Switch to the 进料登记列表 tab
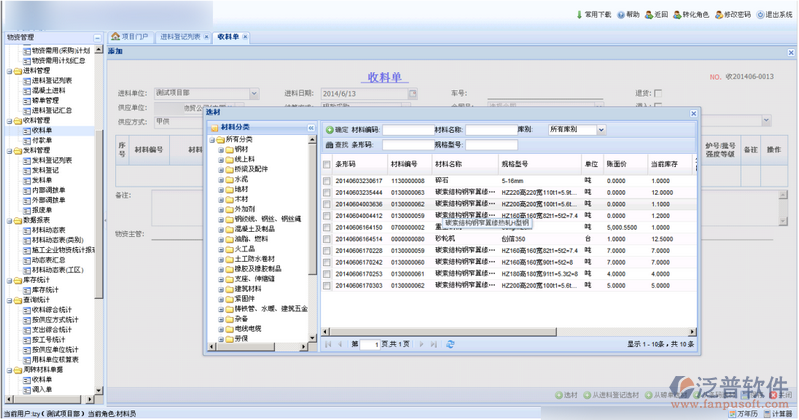The width and height of the screenshot is (799, 420). [x=181, y=37]
